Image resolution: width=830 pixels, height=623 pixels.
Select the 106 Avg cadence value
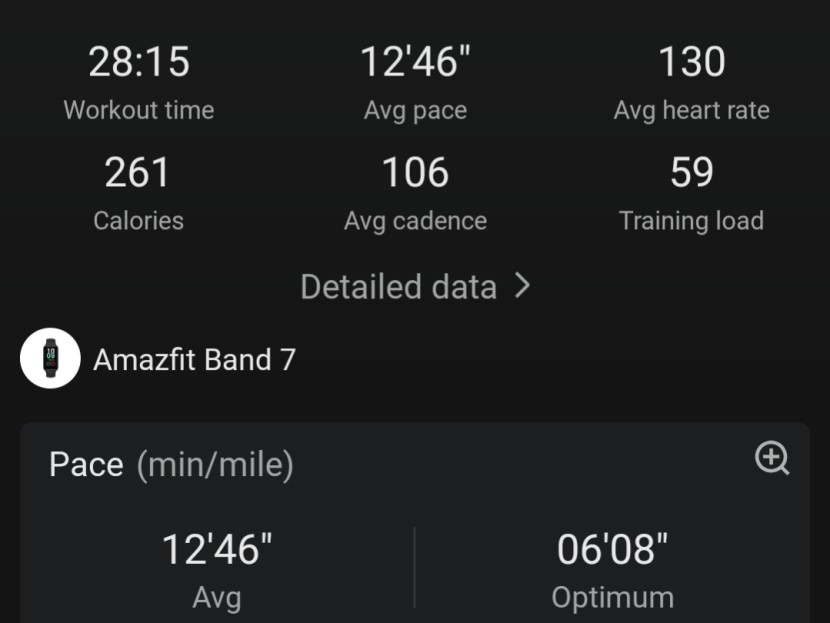pos(415,173)
